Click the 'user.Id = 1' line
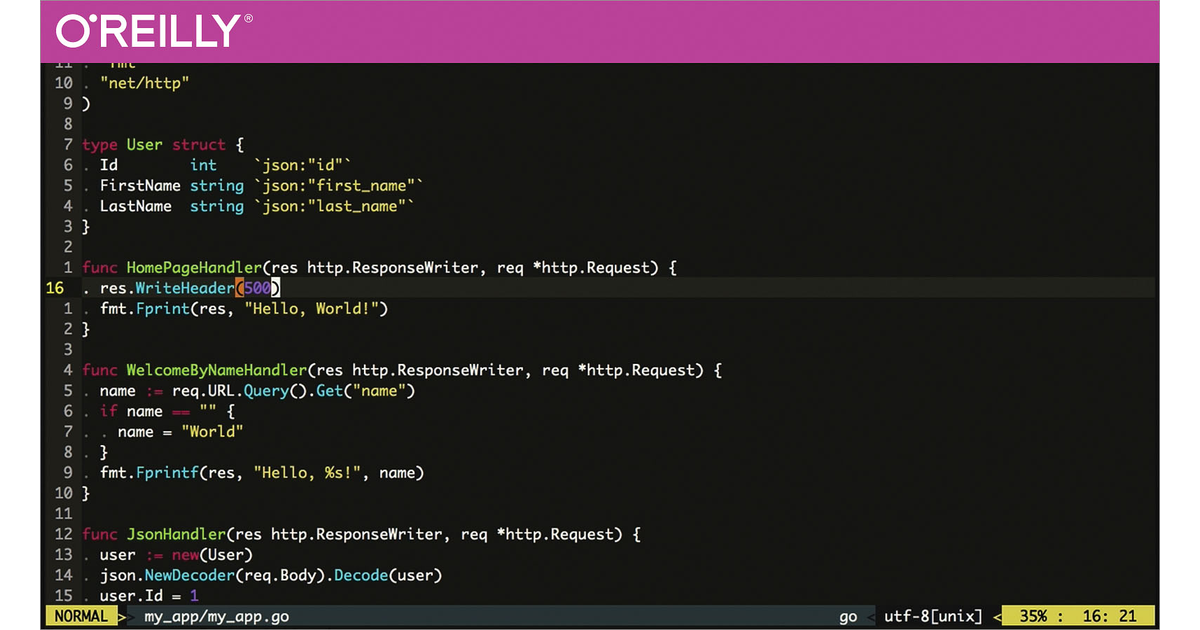This screenshot has width=1200, height=630. tap(149, 596)
